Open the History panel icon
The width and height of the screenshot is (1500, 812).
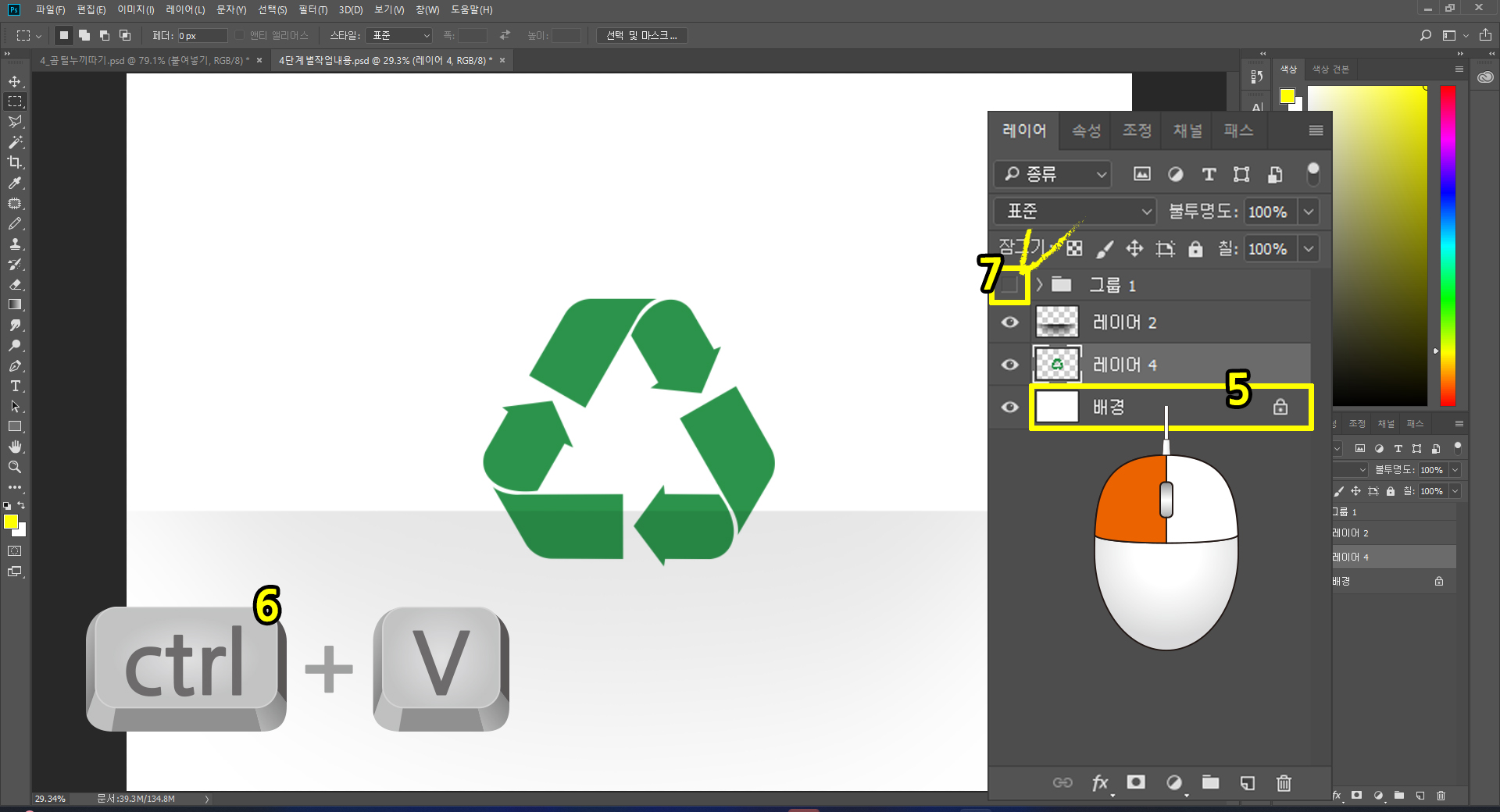(1256, 77)
